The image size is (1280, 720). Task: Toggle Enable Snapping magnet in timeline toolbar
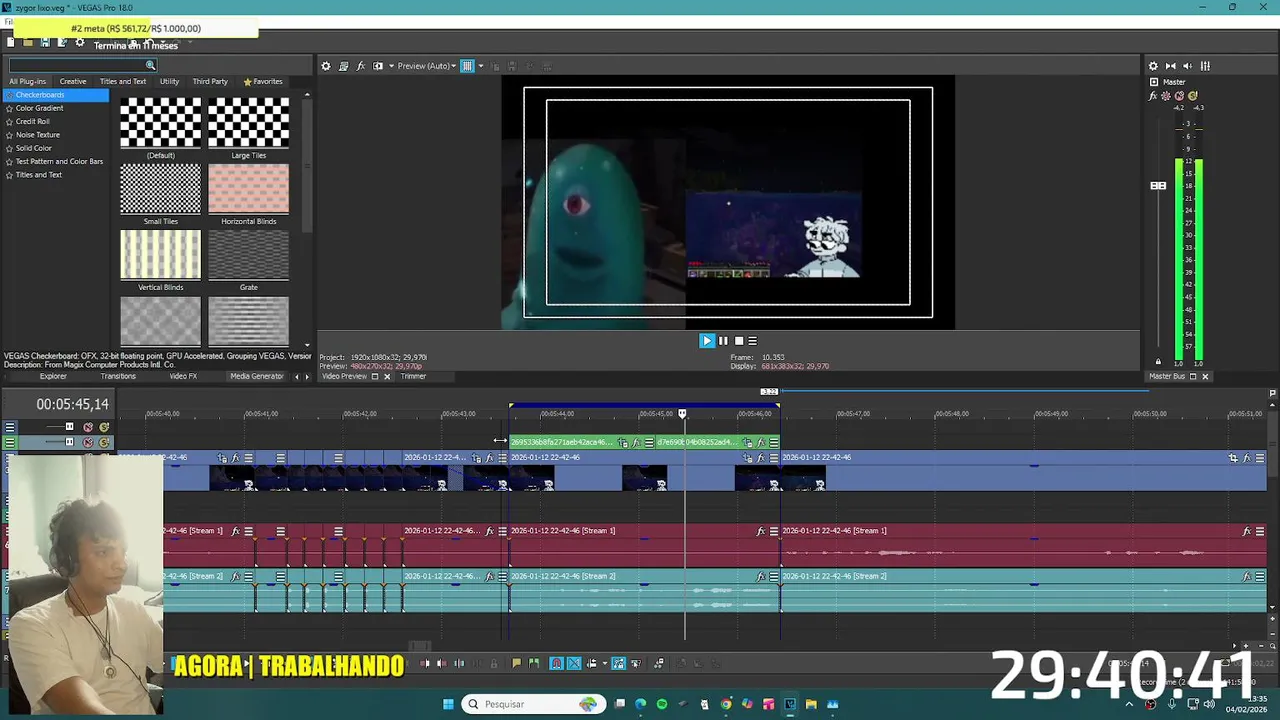[557, 663]
